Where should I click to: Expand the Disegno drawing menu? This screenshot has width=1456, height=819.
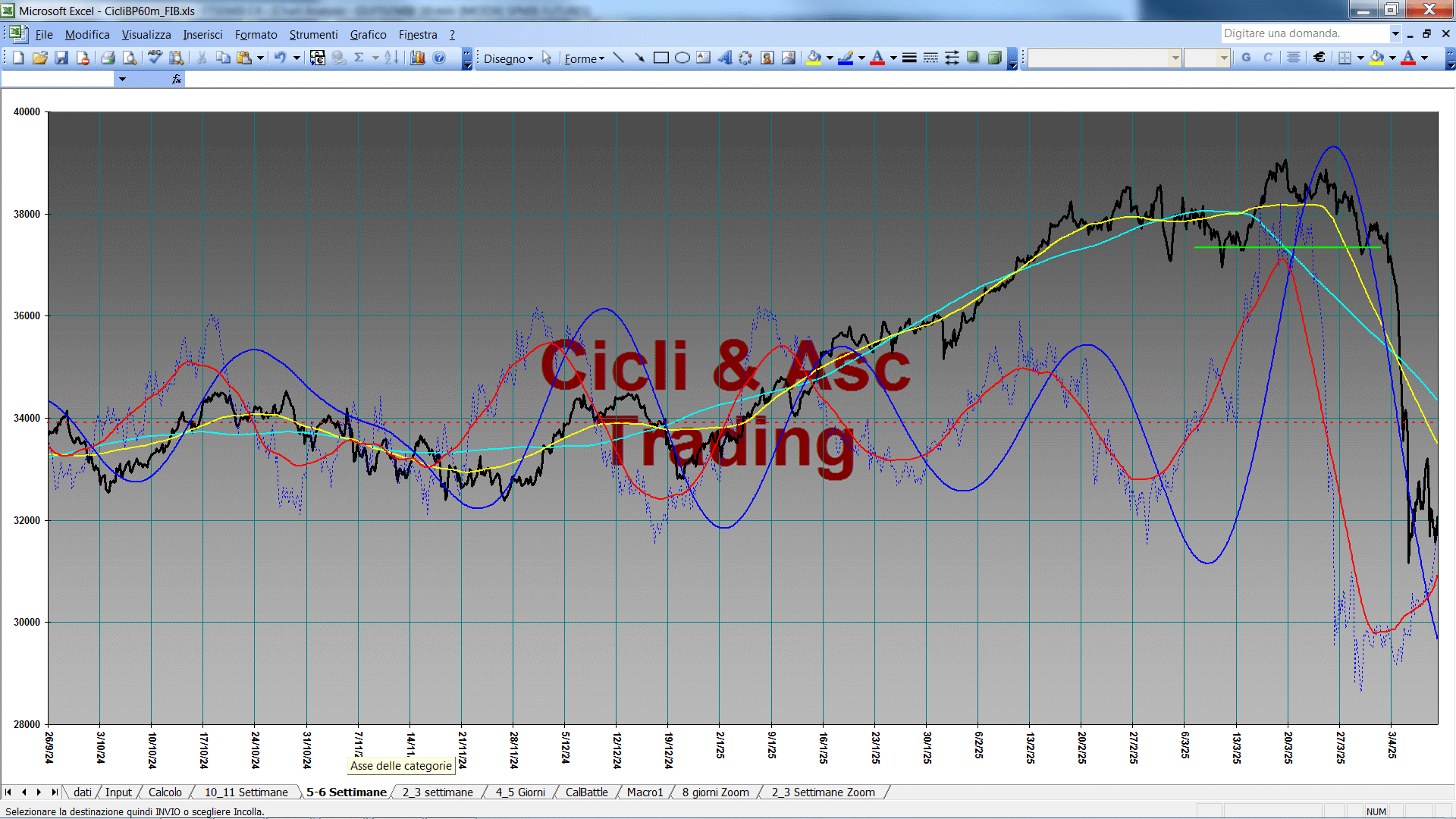click(508, 58)
